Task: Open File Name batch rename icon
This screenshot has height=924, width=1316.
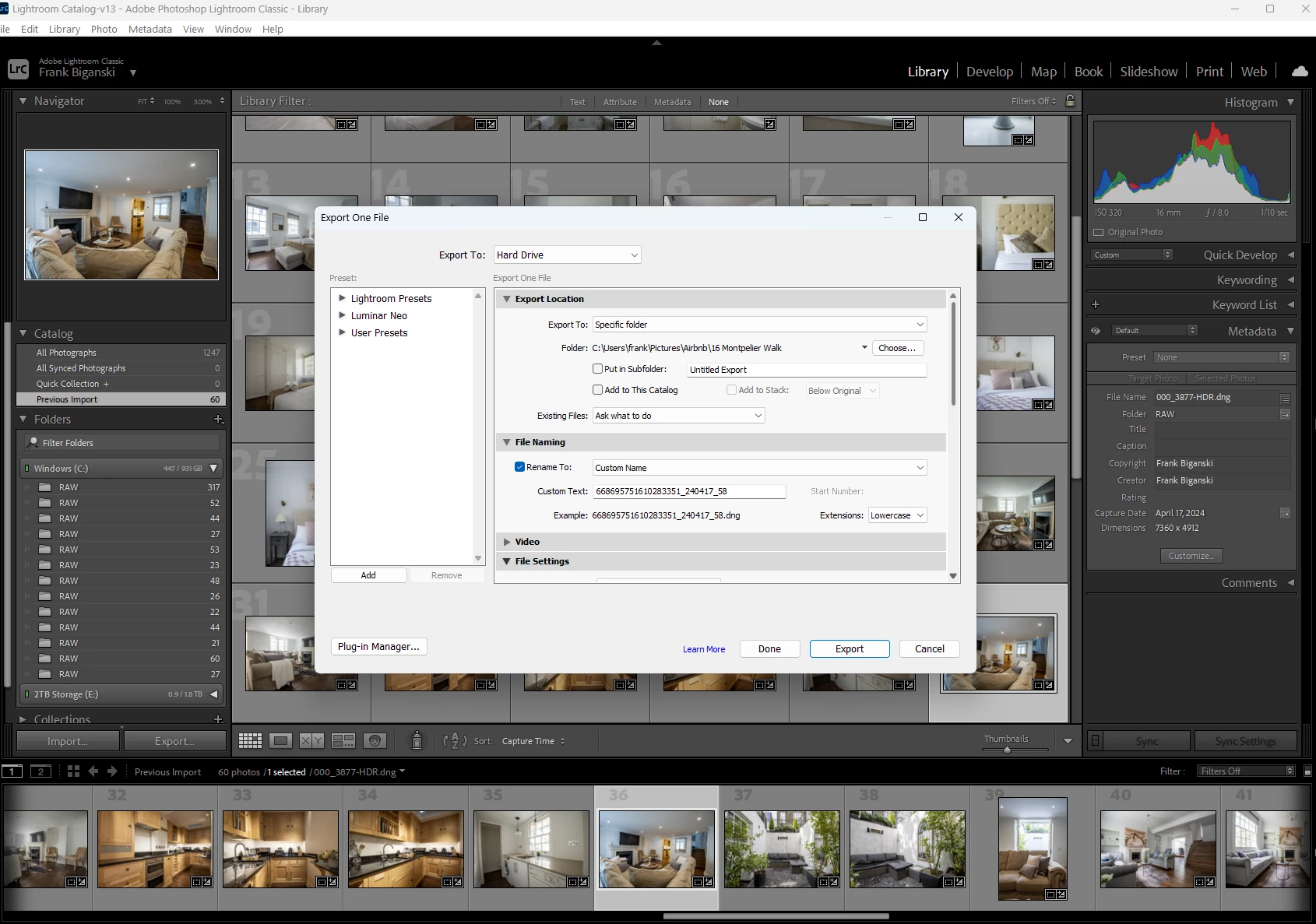Action: point(1285,398)
